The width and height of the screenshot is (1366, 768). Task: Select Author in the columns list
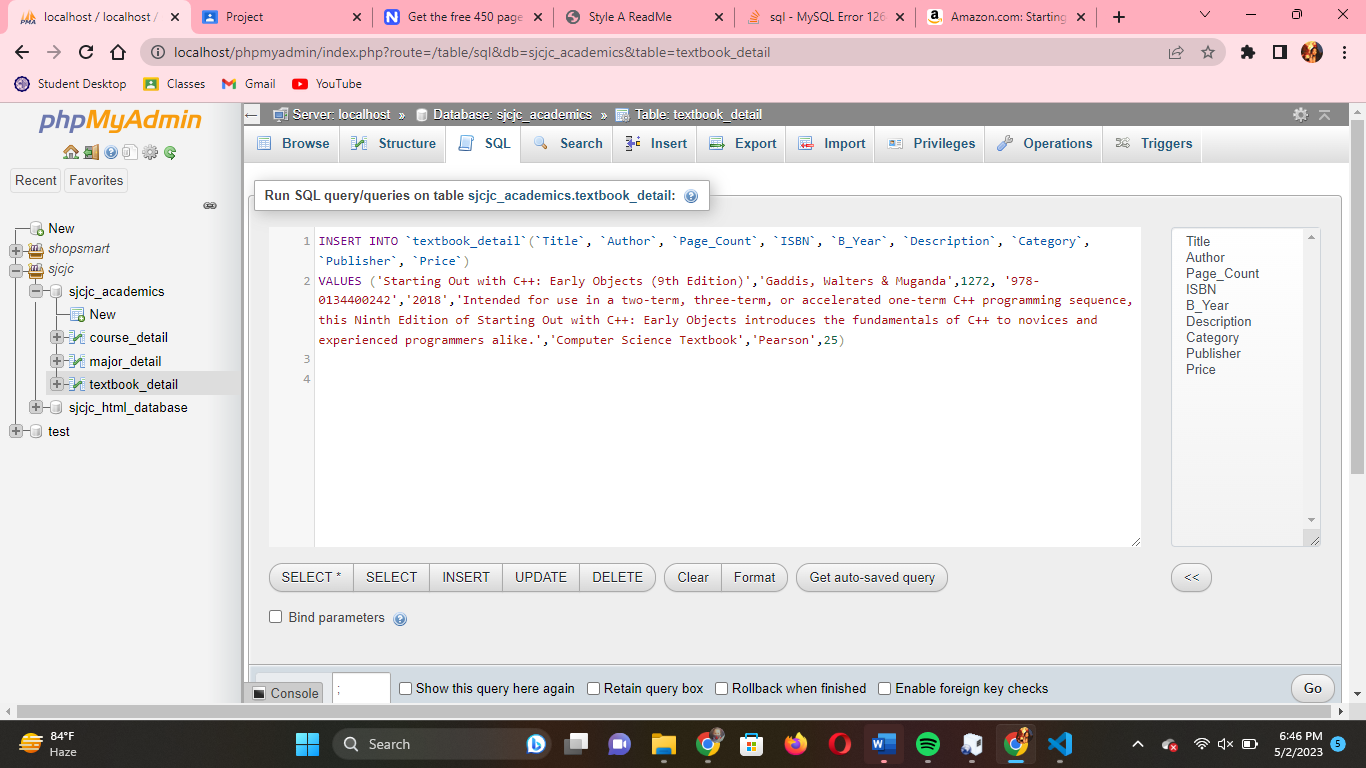tap(1206, 257)
